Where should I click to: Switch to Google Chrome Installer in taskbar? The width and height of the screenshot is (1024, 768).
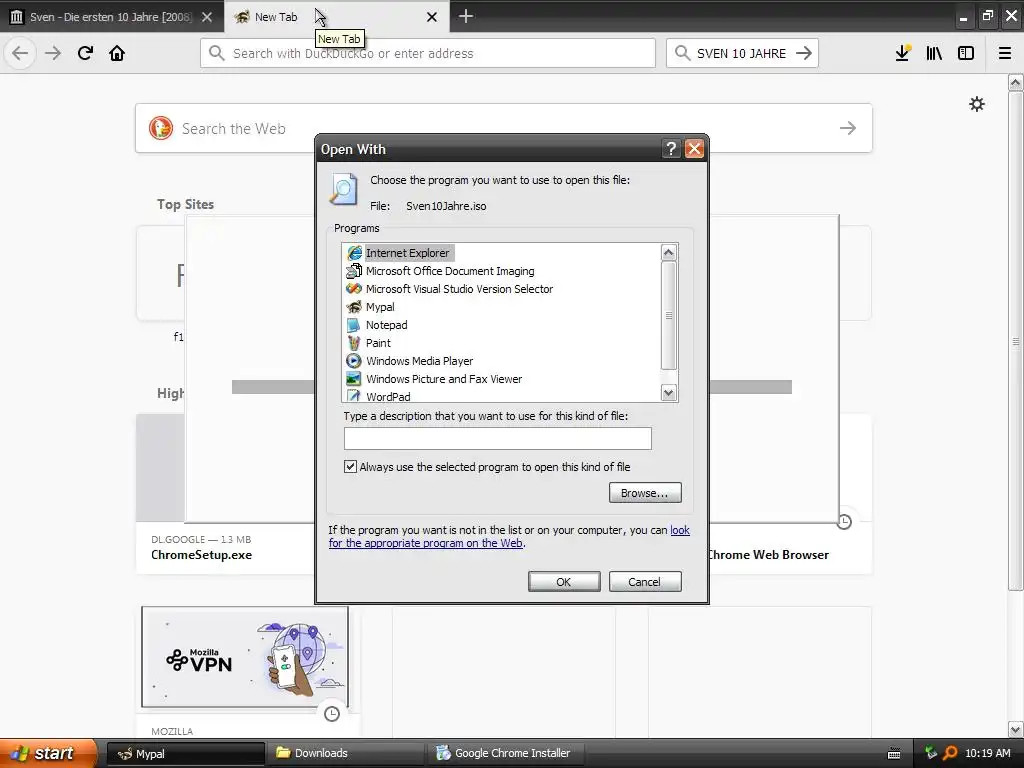tap(507, 754)
